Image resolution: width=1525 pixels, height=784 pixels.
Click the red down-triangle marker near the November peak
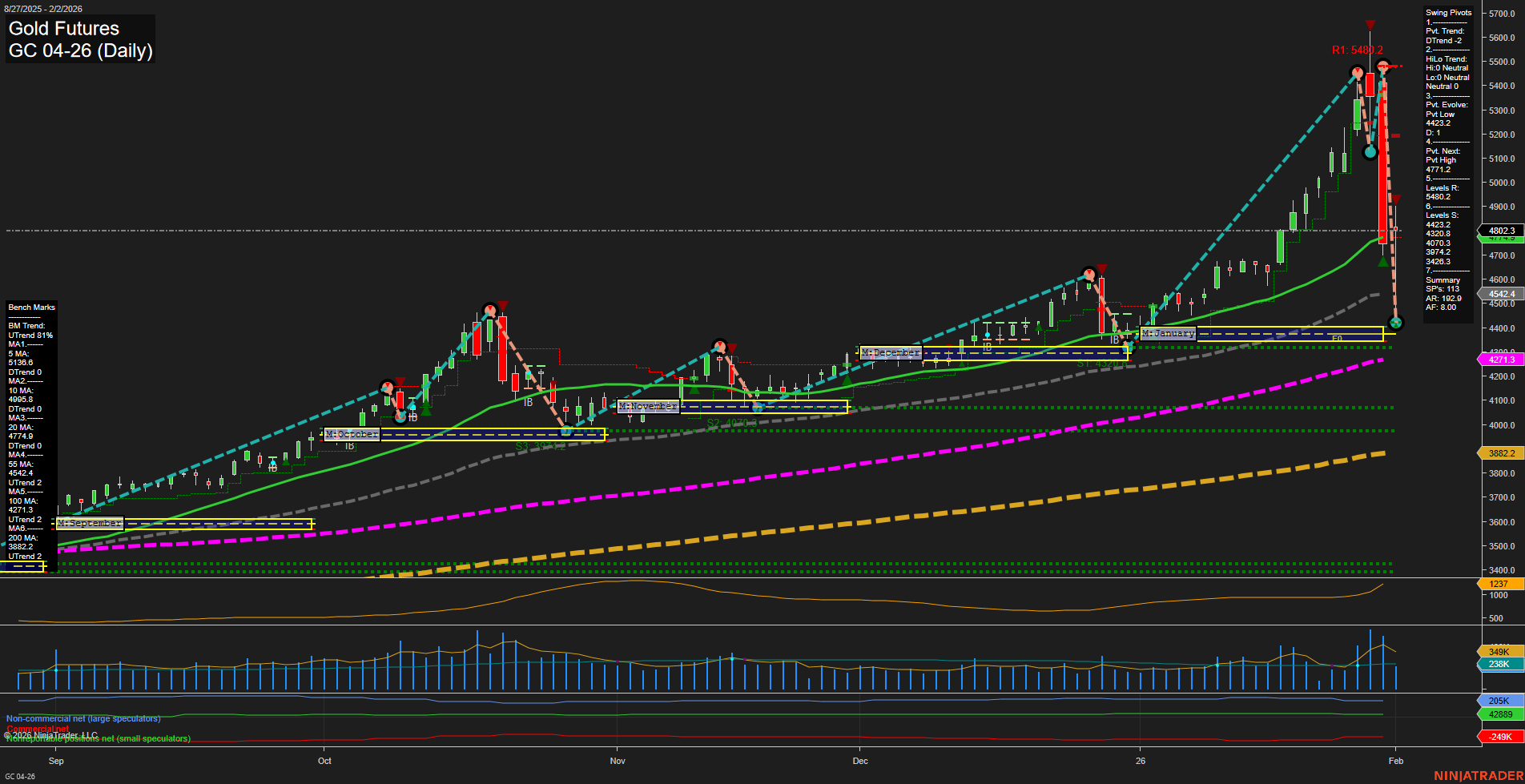[x=732, y=348]
